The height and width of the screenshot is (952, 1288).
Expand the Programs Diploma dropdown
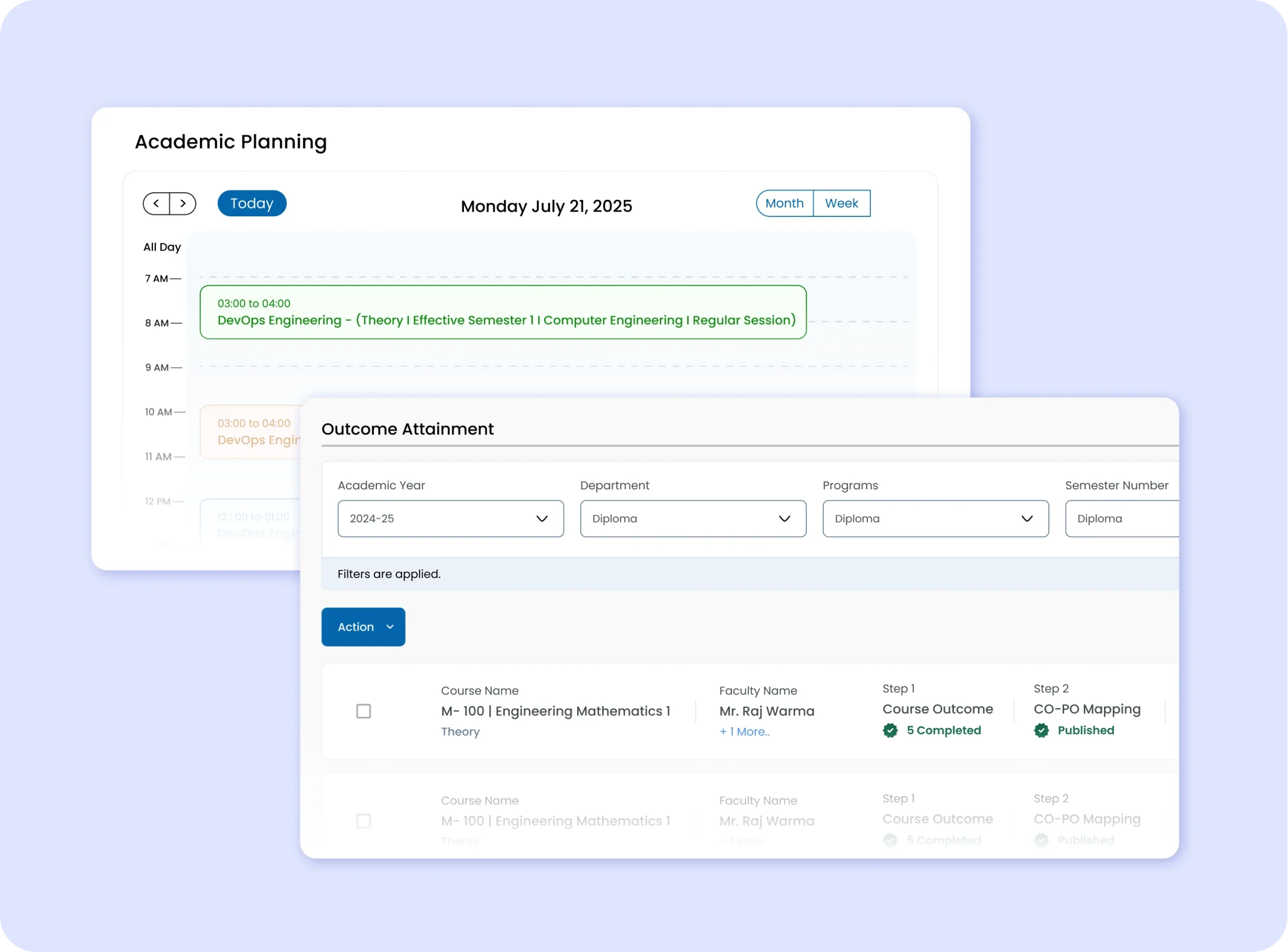tap(935, 518)
